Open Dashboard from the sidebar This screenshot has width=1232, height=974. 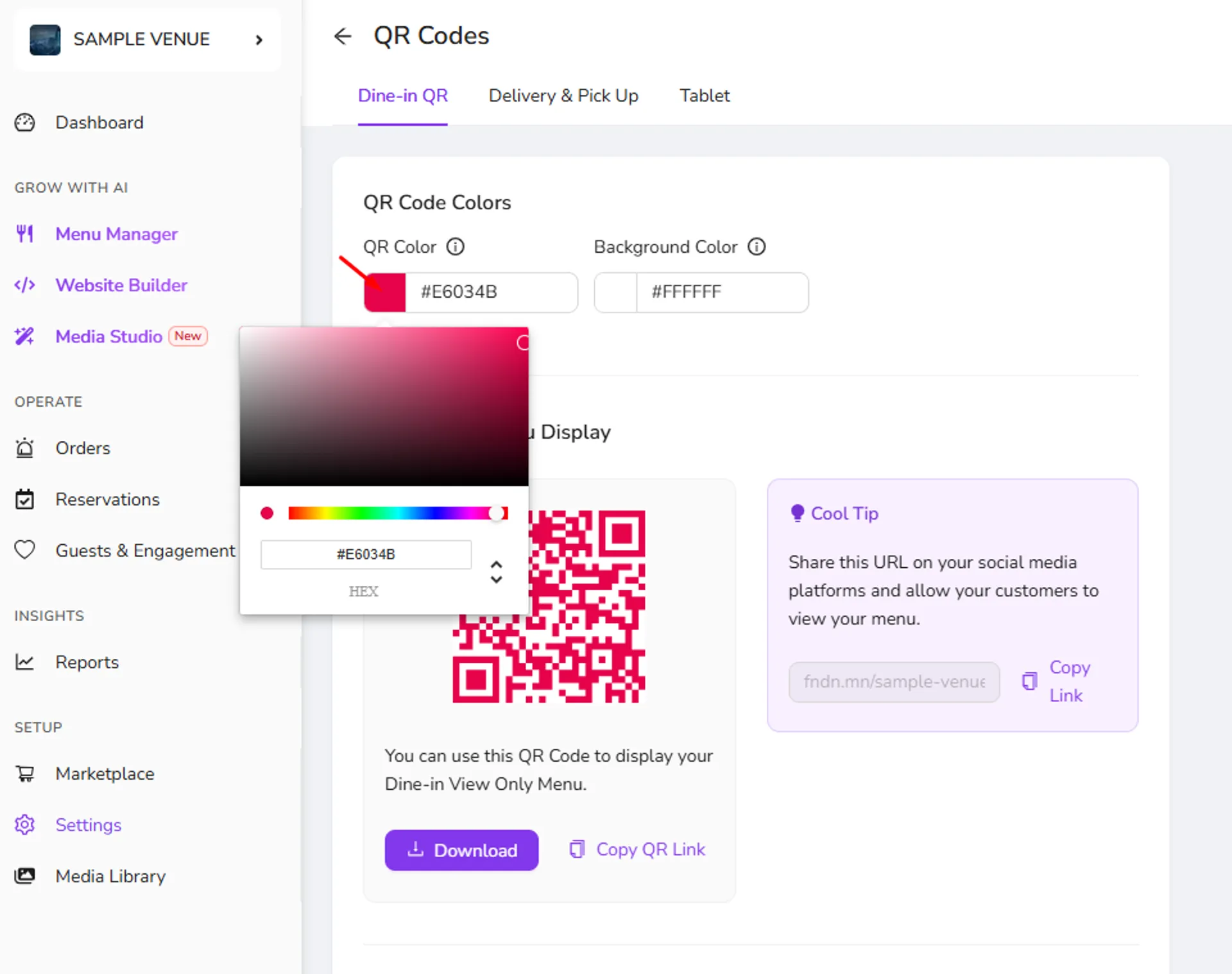[x=99, y=123]
